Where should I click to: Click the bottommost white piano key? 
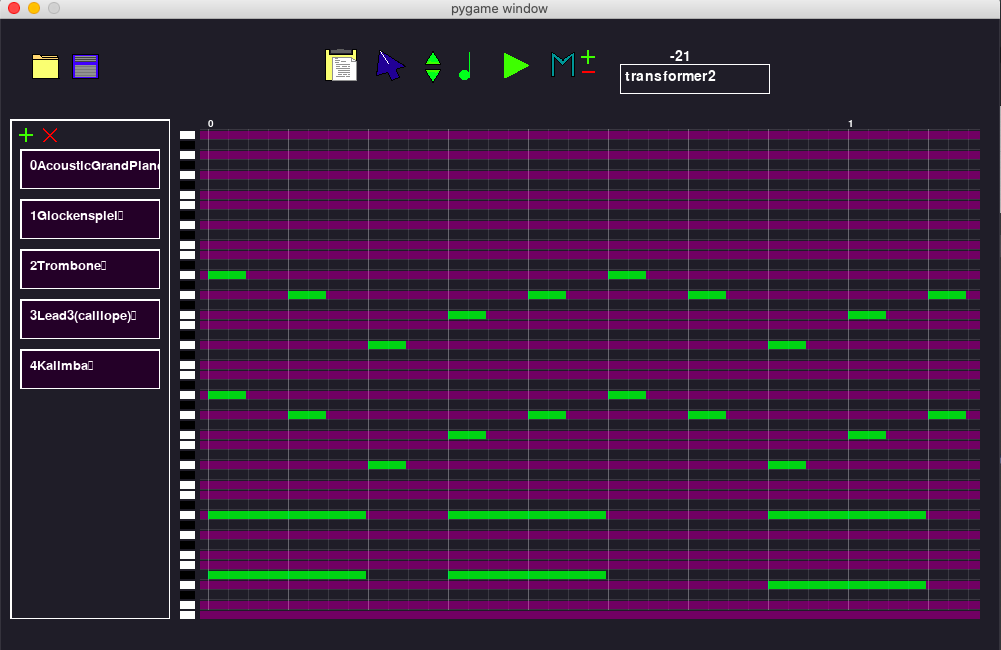point(188,615)
